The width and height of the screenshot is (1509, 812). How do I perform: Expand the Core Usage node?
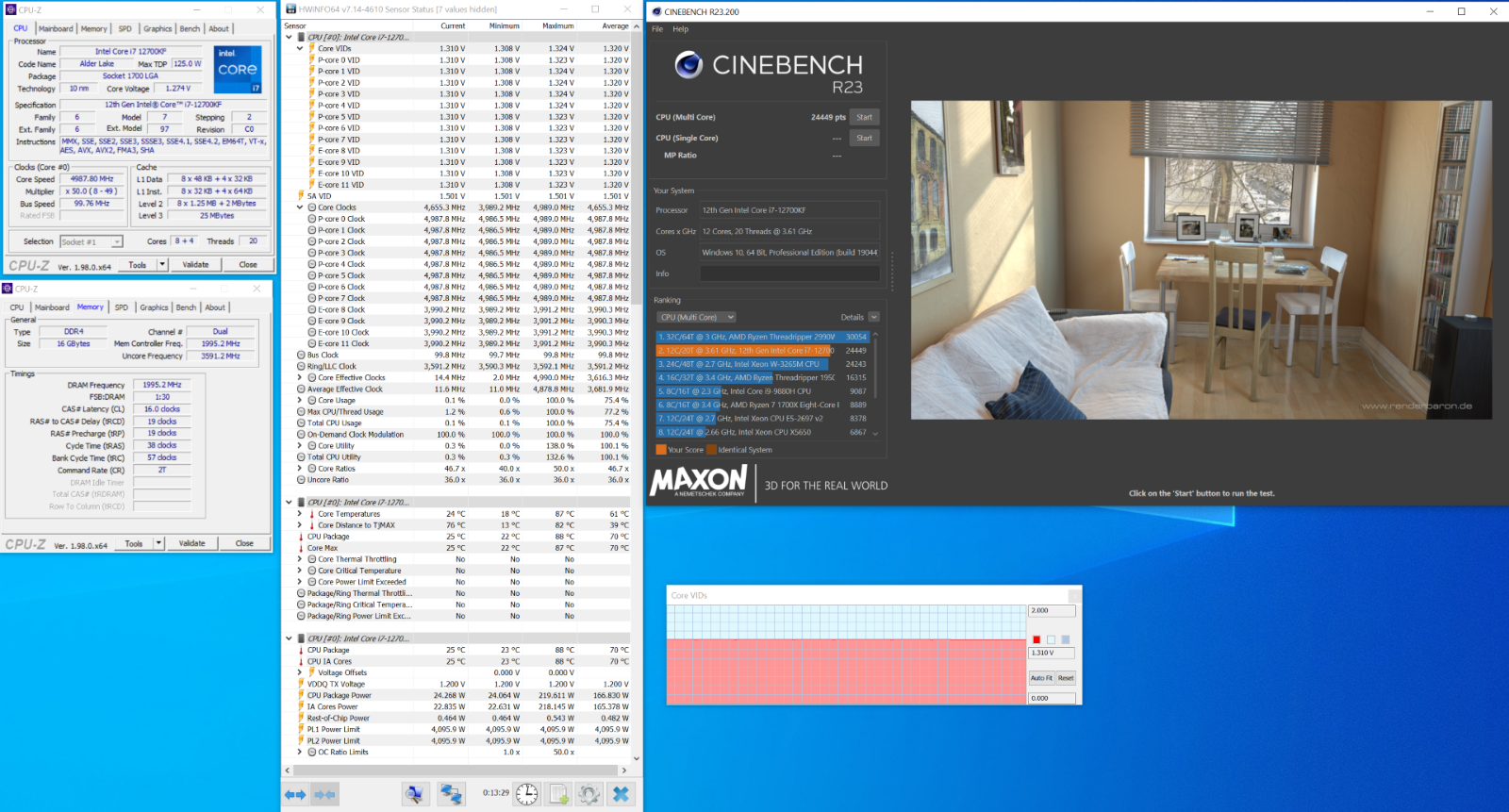300,400
